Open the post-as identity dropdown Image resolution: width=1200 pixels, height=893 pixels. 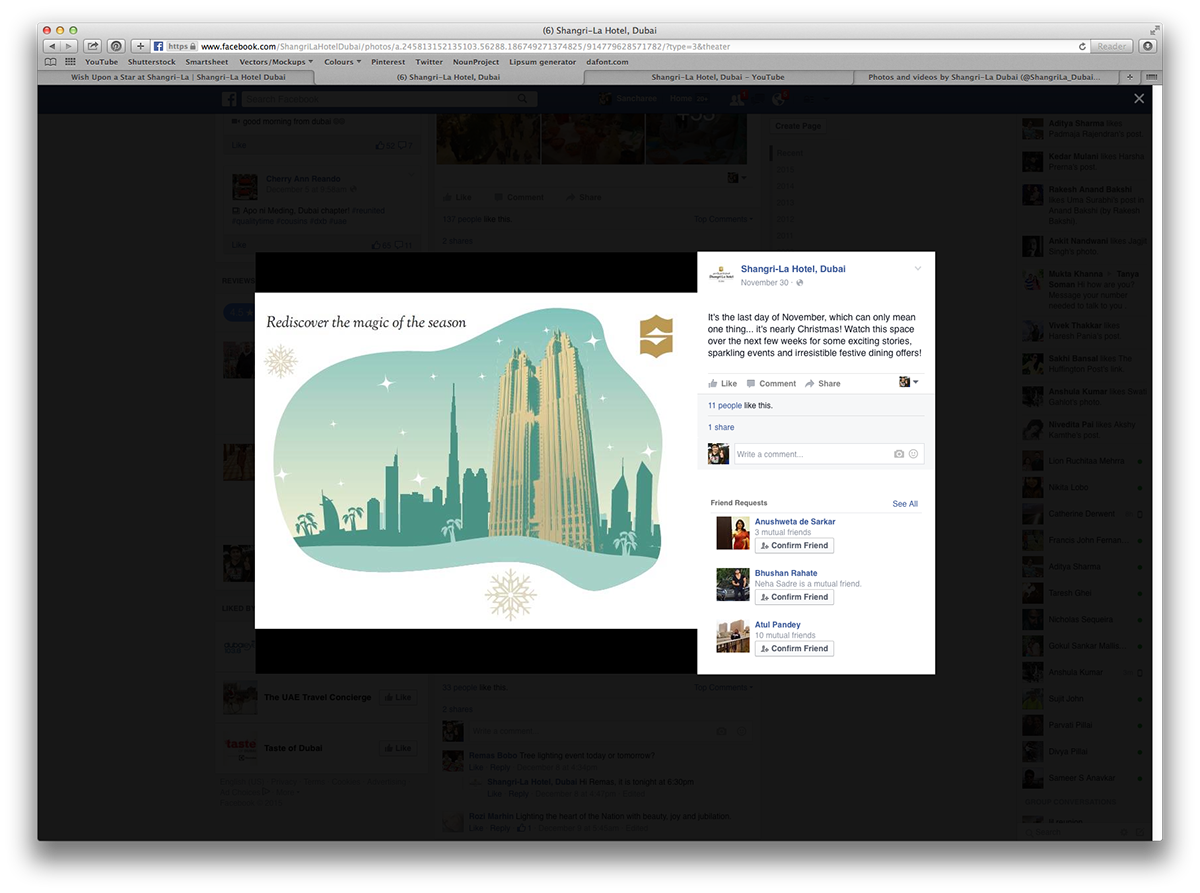[x=909, y=382]
